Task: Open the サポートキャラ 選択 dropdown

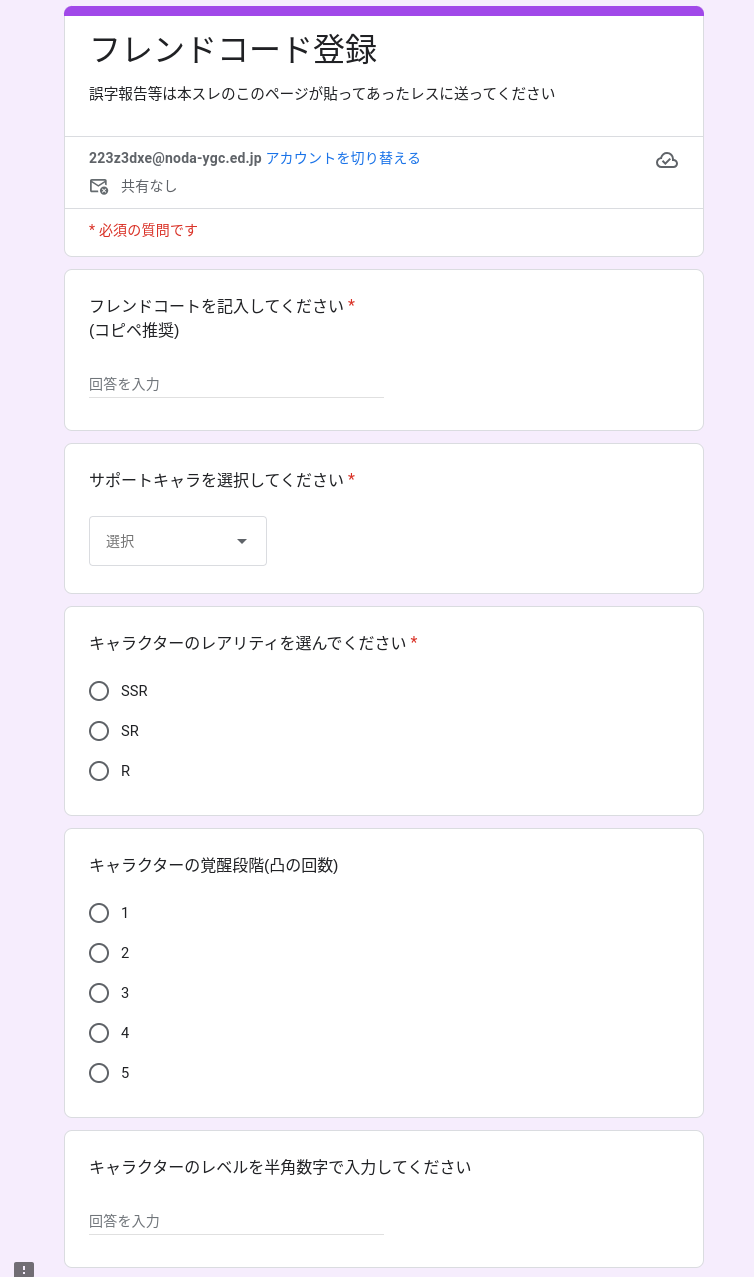Action: 177,541
